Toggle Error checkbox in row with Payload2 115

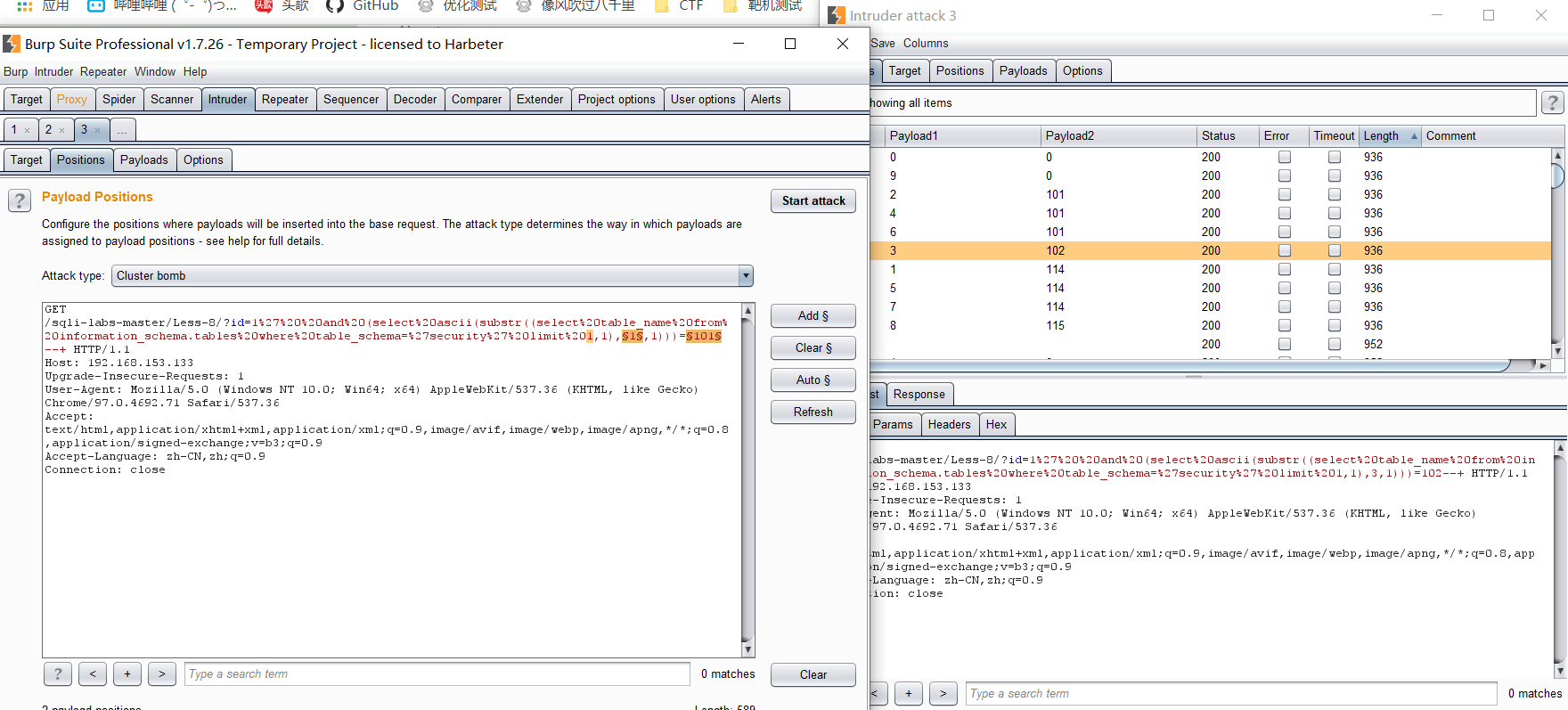tap(1284, 325)
